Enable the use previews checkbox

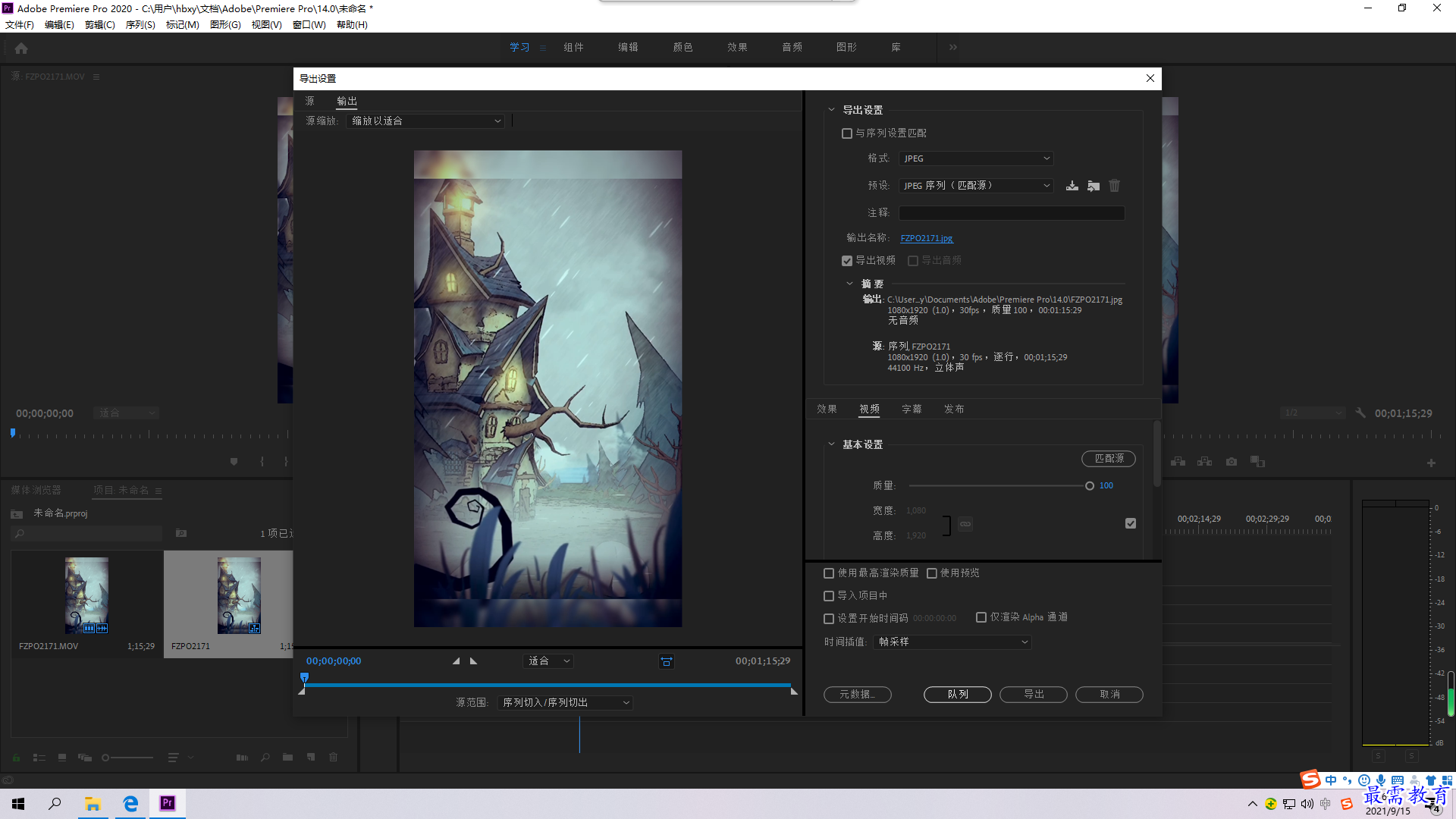[932, 573]
